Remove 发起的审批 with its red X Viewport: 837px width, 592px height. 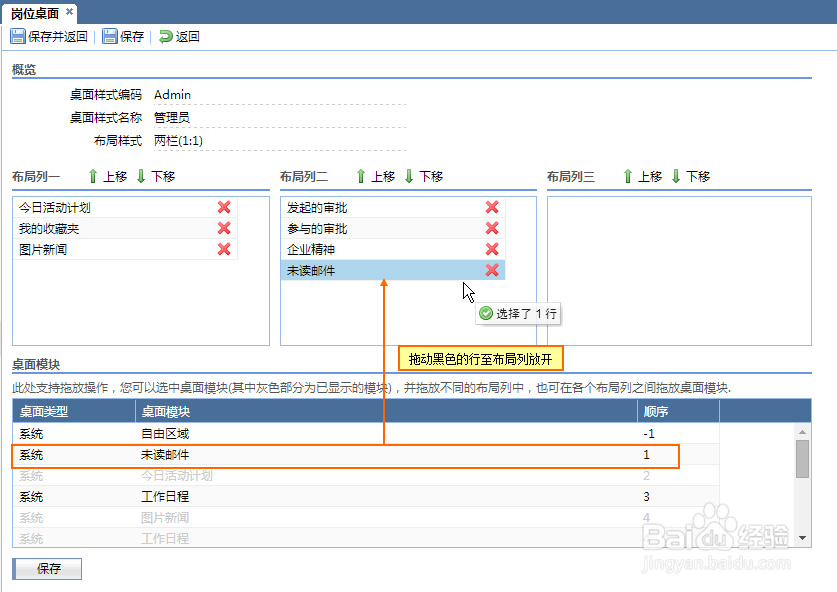[492, 207]
